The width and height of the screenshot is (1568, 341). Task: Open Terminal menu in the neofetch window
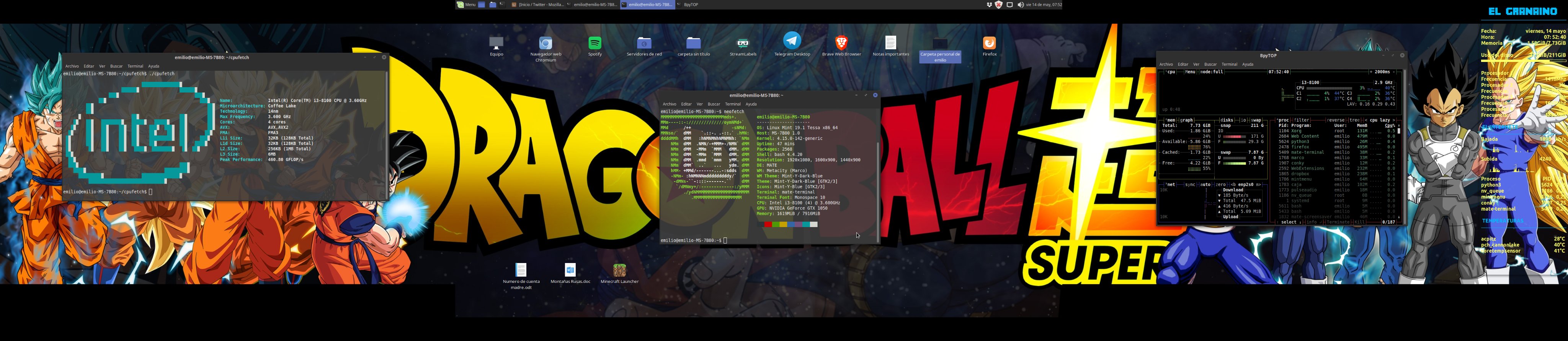coord(732,104)
